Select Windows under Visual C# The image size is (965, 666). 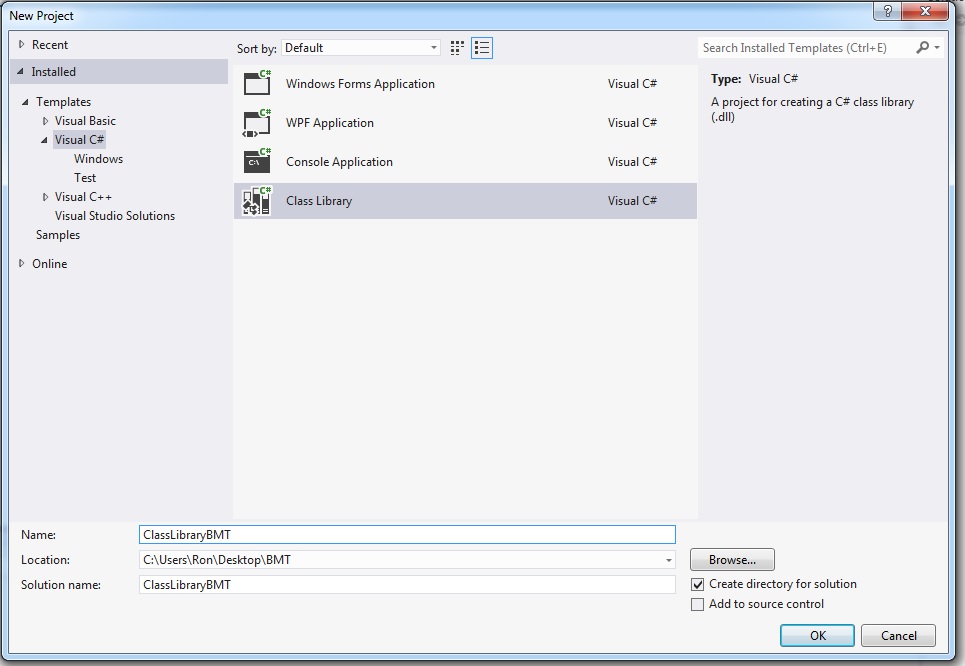(98, 159)
